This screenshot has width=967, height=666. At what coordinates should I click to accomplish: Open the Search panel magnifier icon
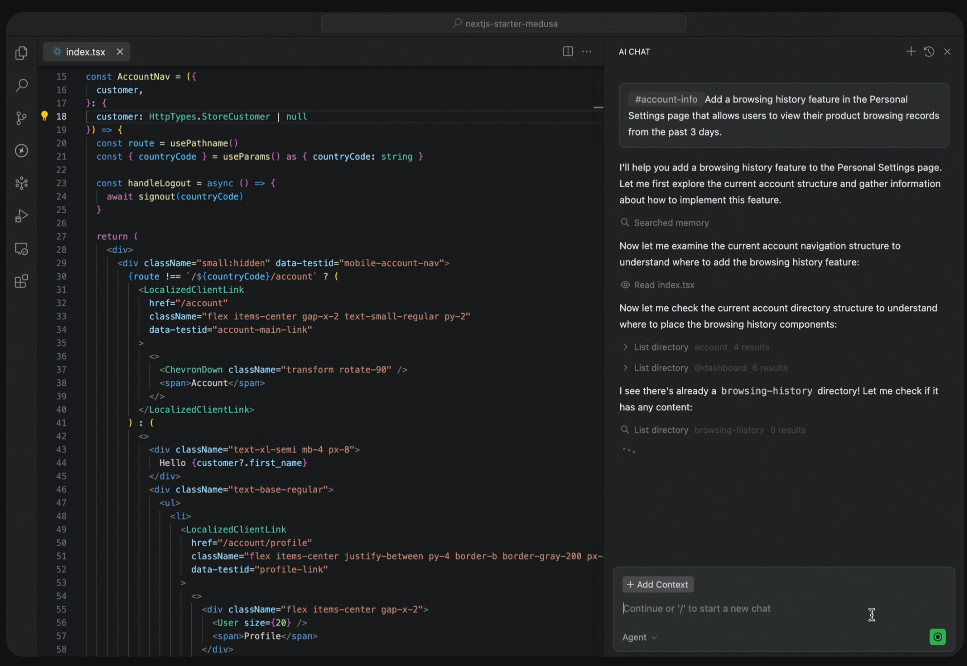tap(21, 86)
